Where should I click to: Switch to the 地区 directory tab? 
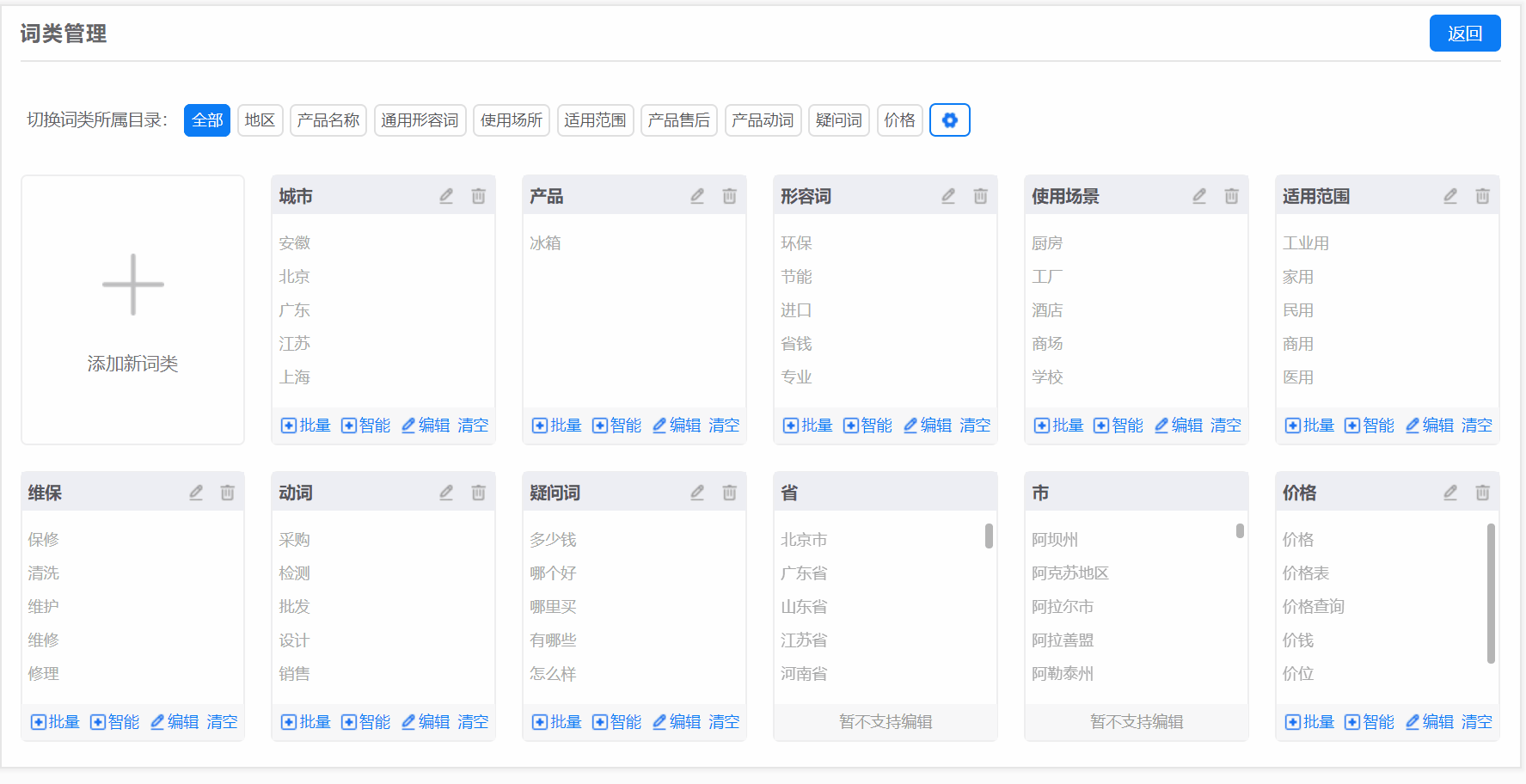click(x=260, y=120)
